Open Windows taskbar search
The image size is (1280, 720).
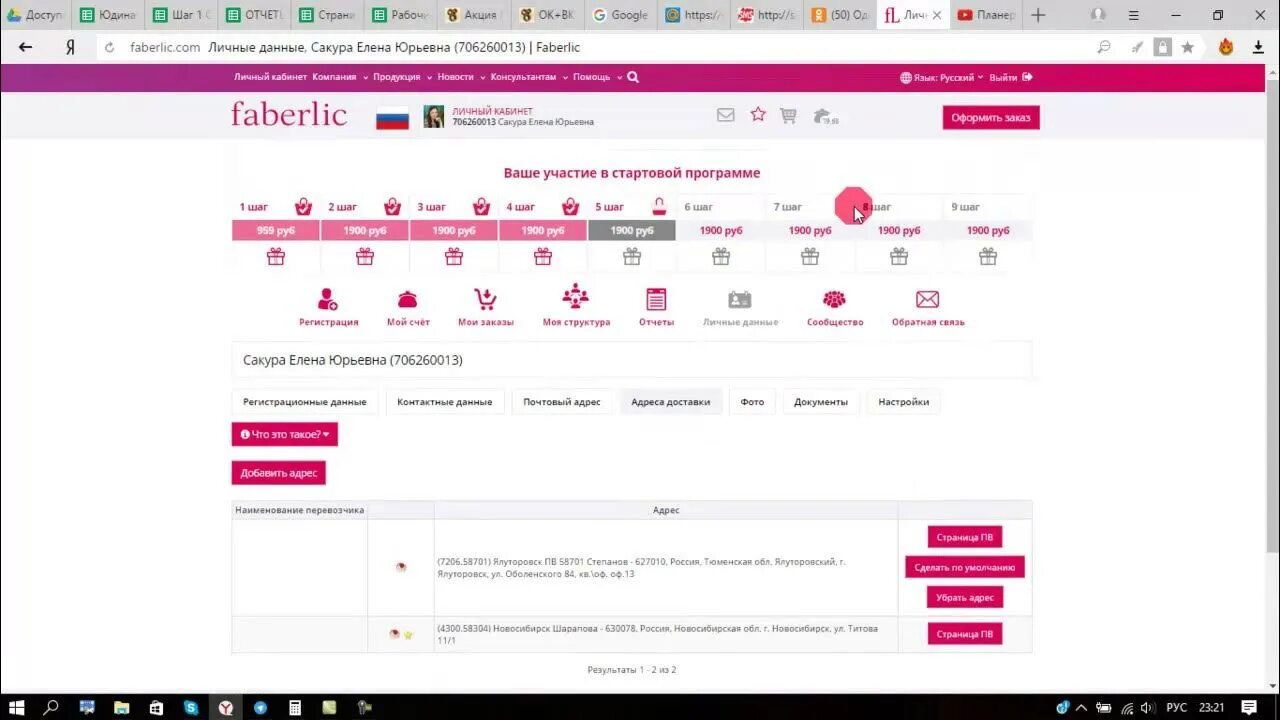pos(51,707)
